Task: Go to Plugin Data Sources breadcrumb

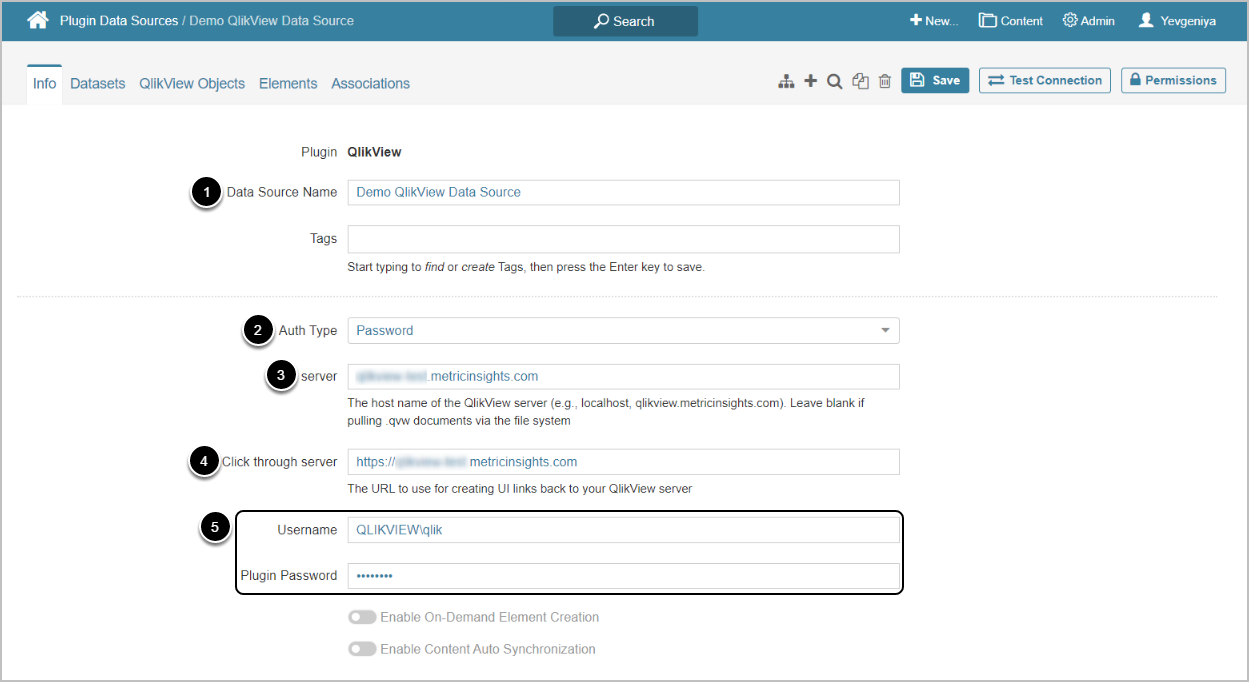Action: coord(119,20)
